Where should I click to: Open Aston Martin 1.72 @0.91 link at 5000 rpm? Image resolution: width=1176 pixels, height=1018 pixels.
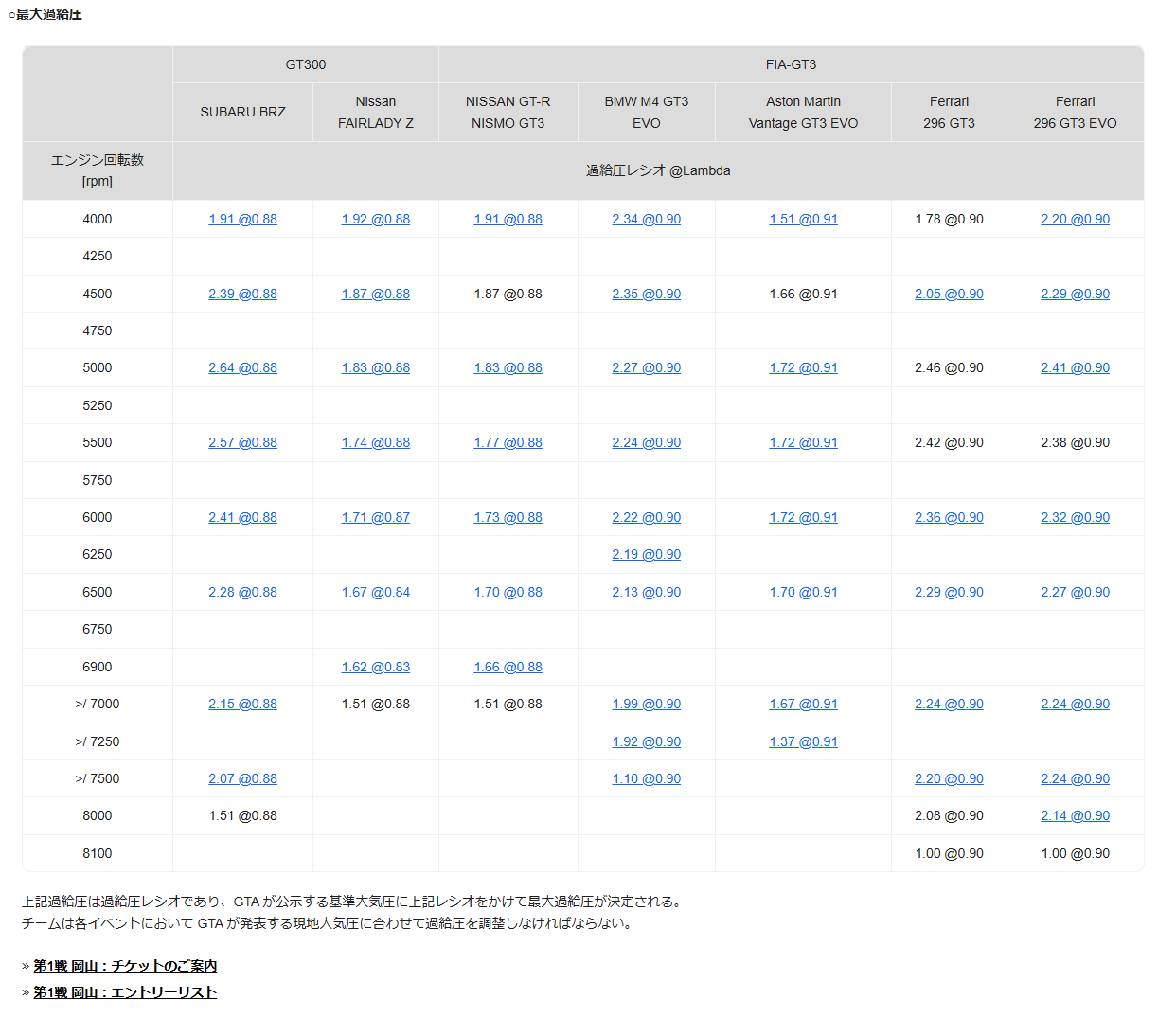(804, 367)
